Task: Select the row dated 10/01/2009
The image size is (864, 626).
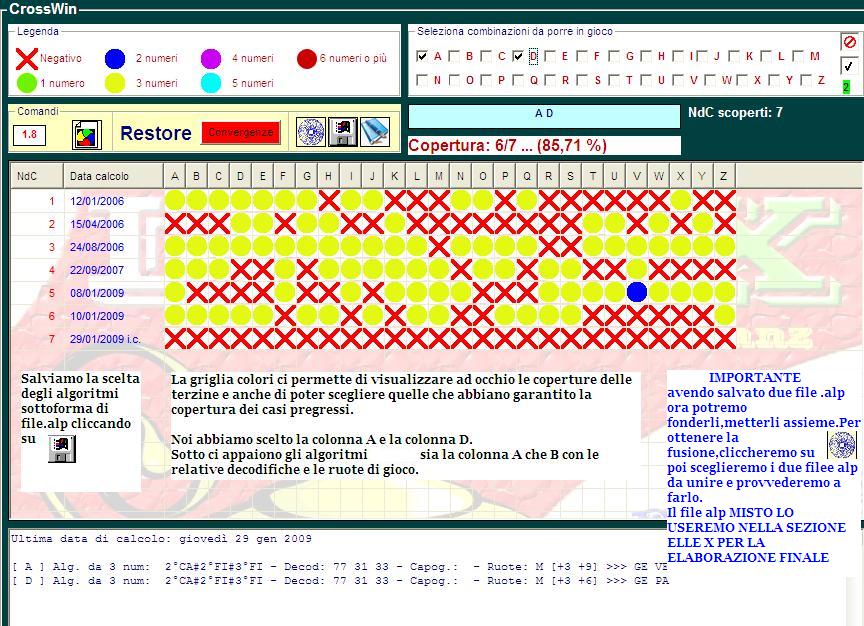Action: tap(373, 316)
